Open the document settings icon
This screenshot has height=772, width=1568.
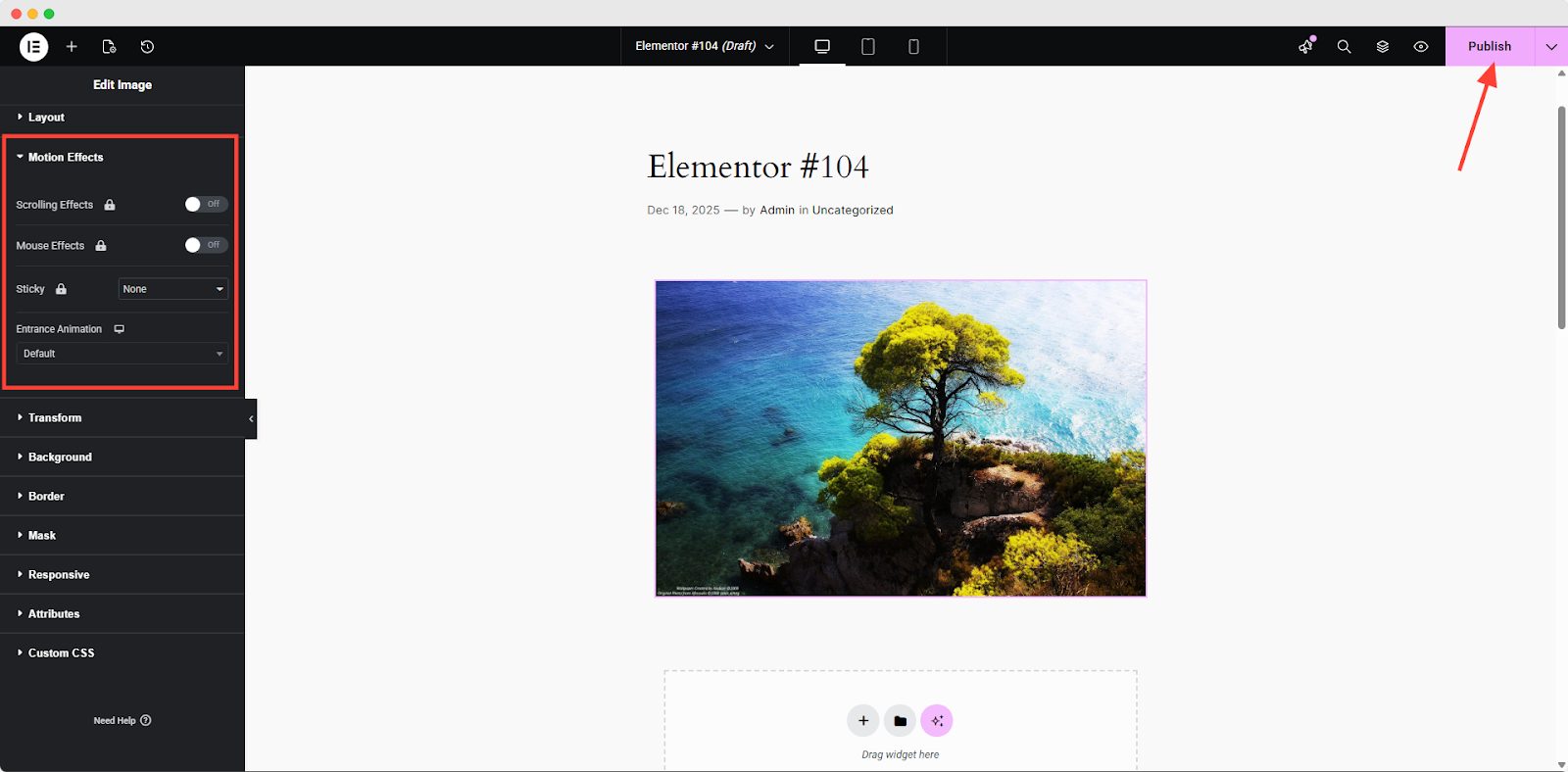click(x=109, y=46)
